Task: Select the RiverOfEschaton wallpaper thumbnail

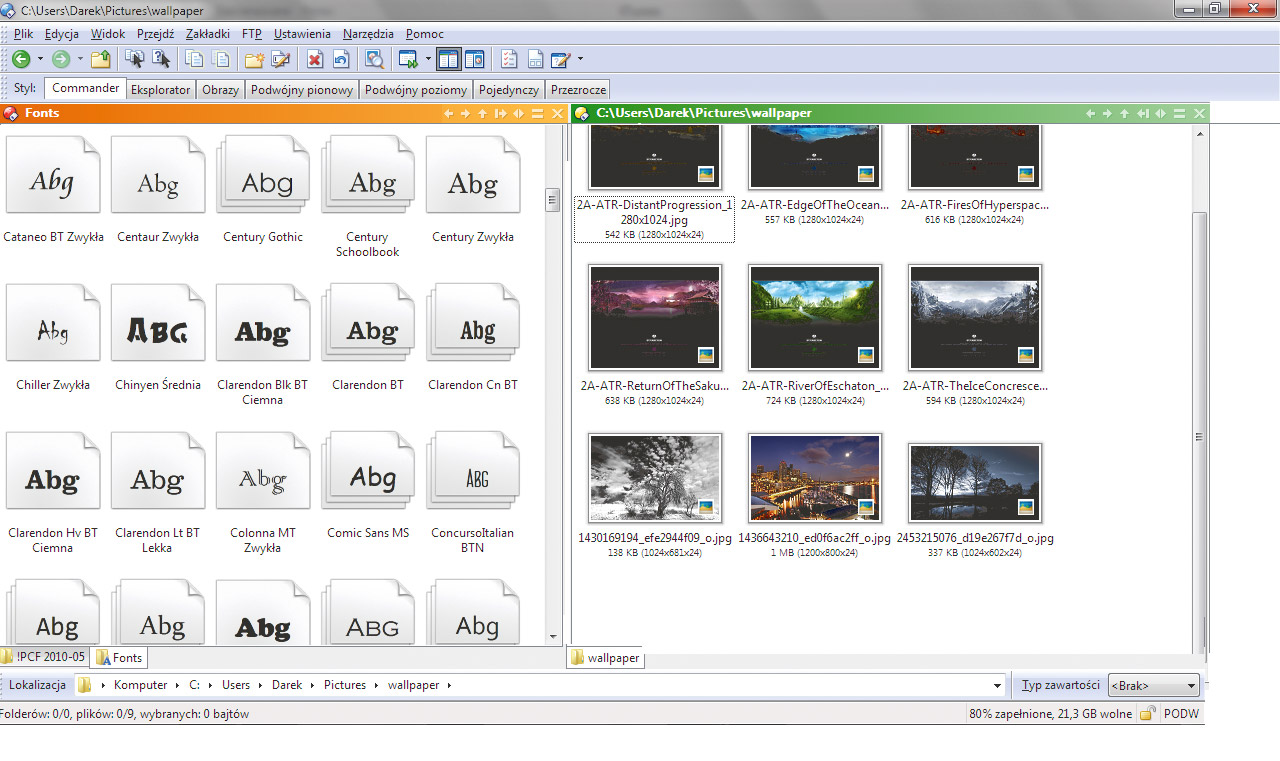Action: click(x=814, y=318)
